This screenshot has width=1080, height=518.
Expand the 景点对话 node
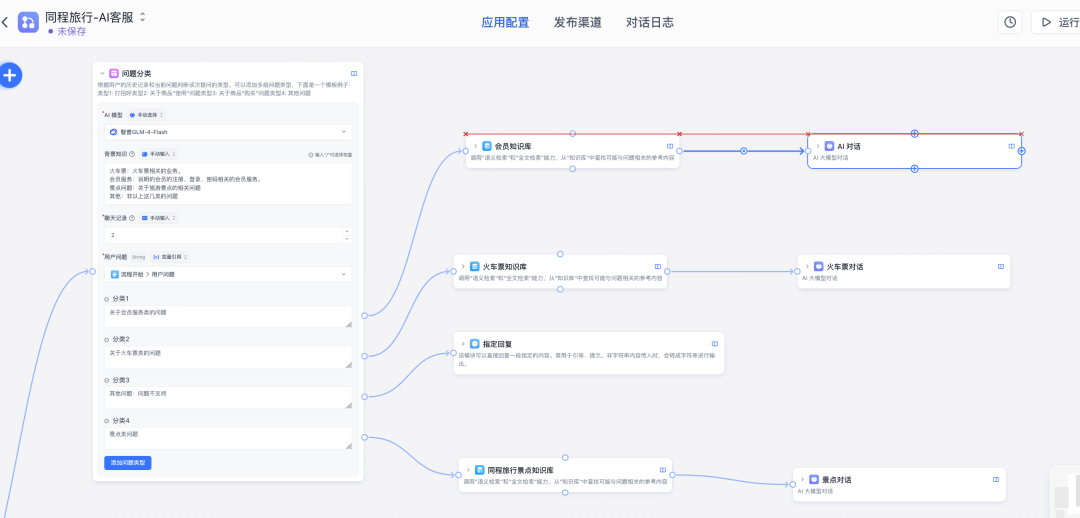coord(803,479)
